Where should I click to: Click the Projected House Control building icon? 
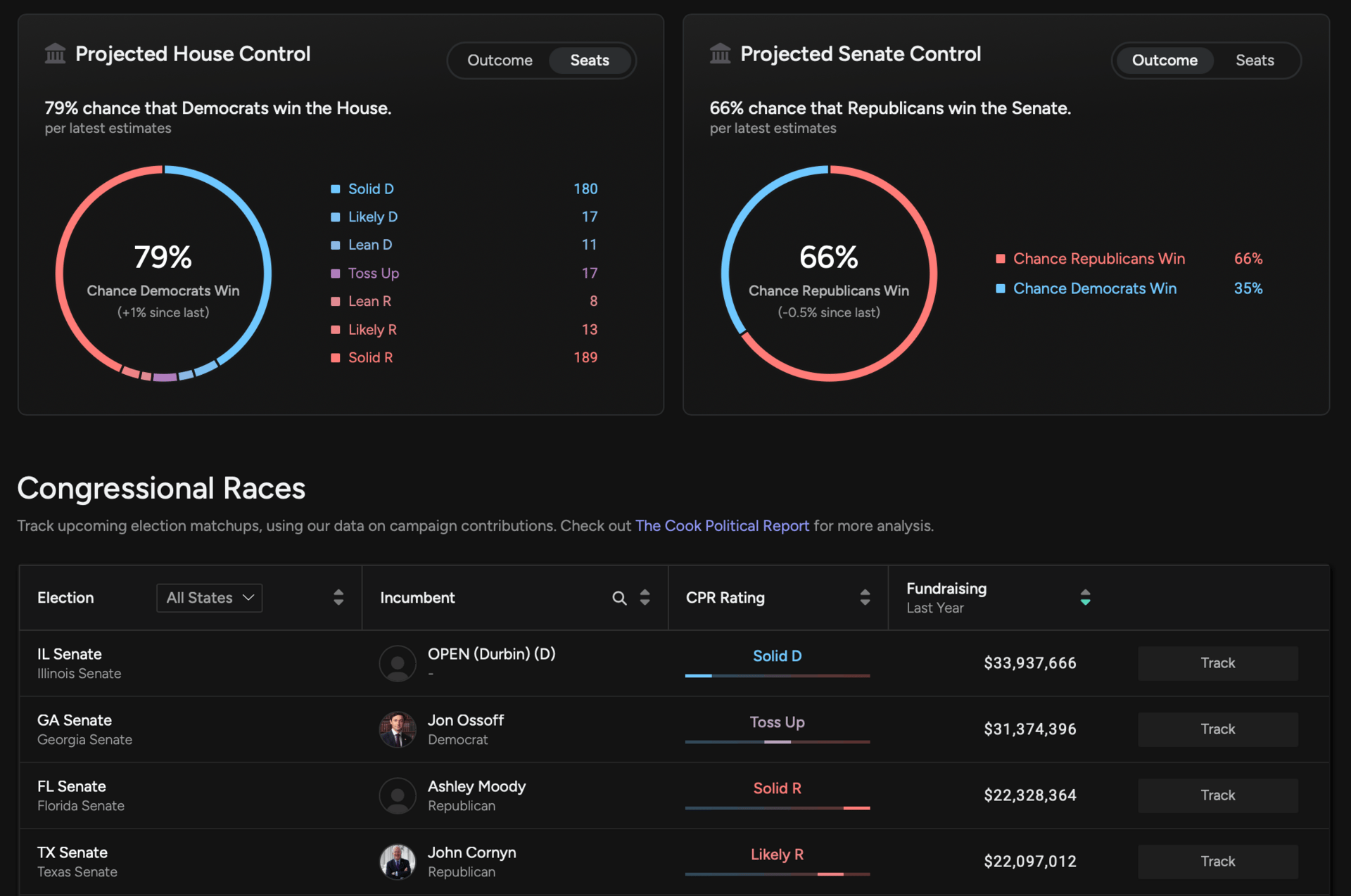[x=55, y=53]
